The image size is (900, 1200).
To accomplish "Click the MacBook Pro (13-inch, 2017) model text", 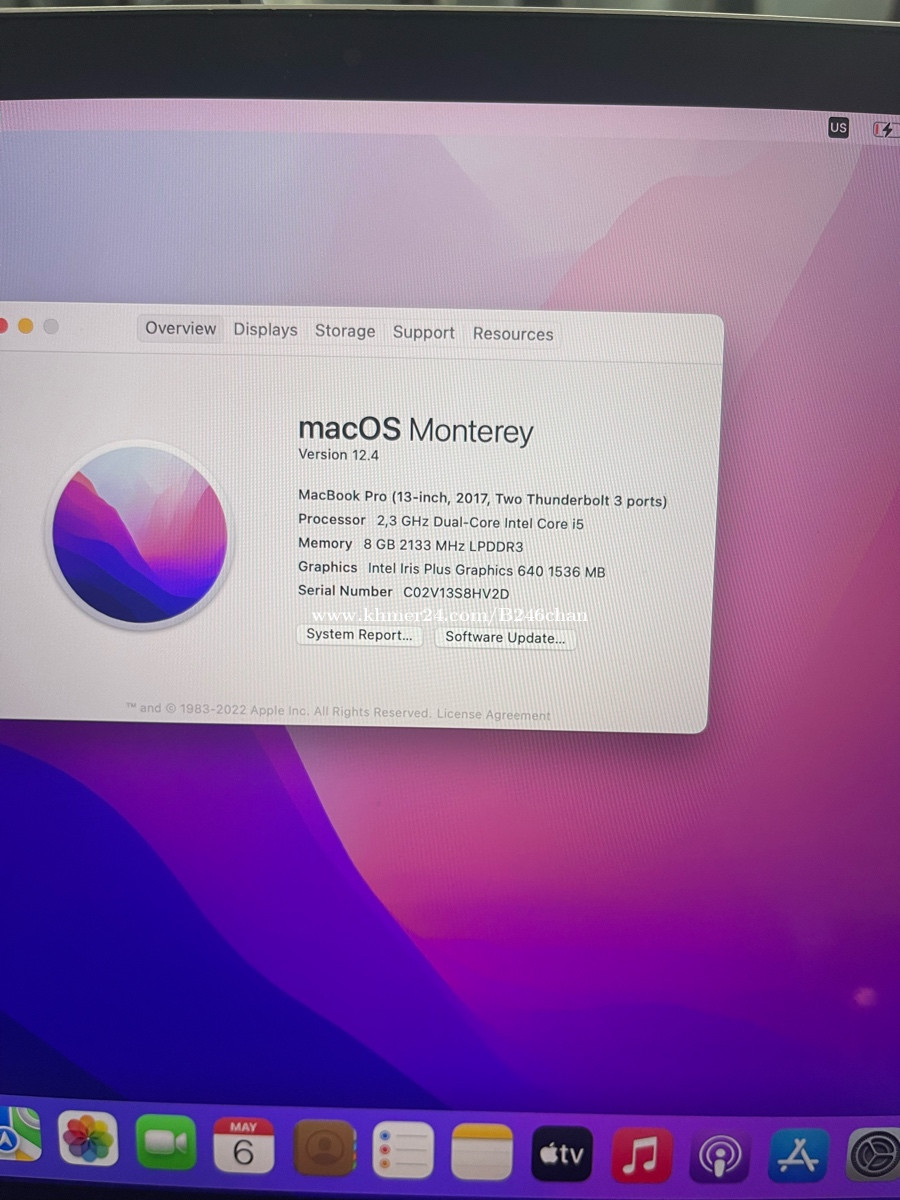I will click(x=482, y=499).
